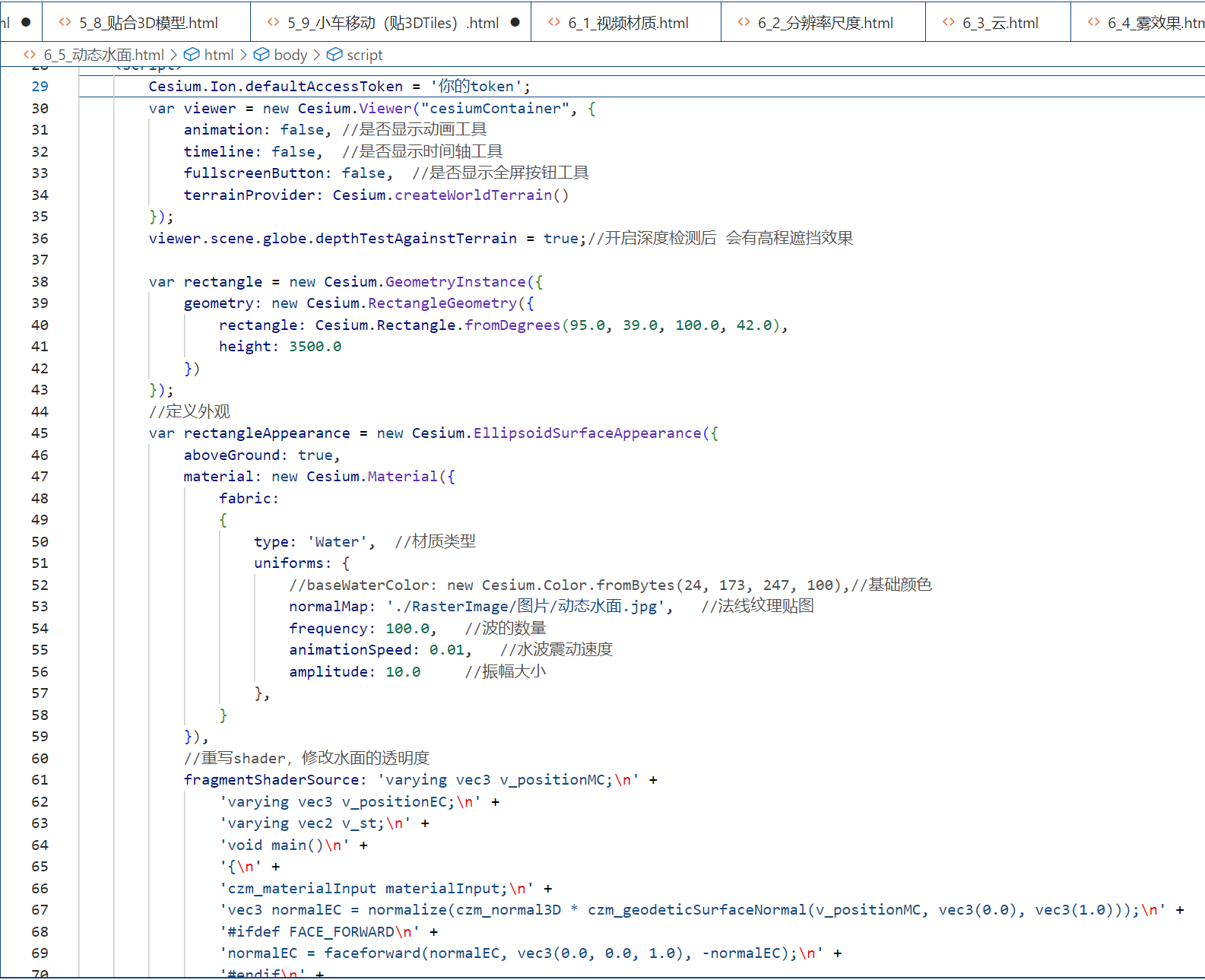
Task: Click the HTML file icon on the 6_2 tab
Action: point(744,23)
